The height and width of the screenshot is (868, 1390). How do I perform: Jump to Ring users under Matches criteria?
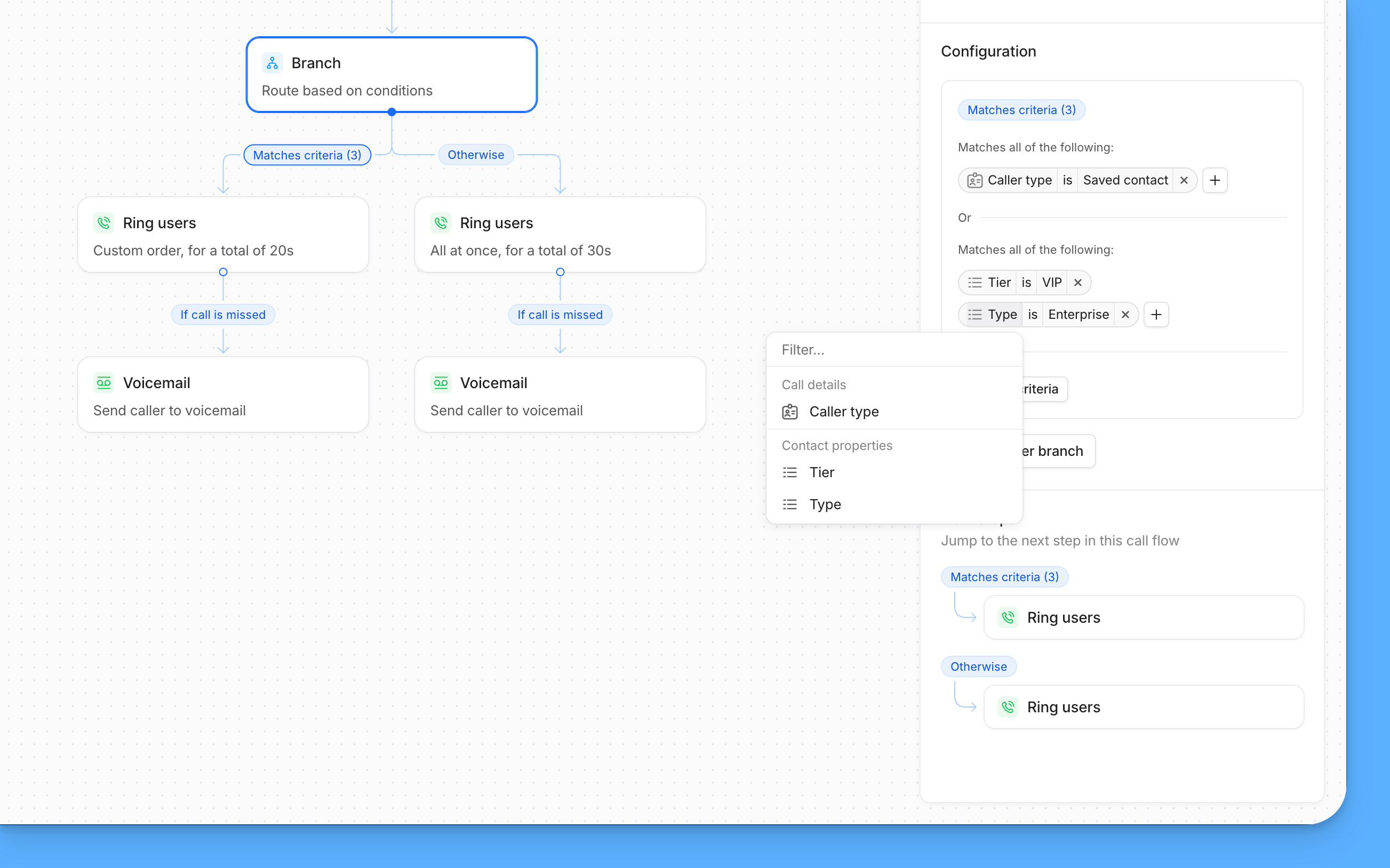pyautogui.click(x=1144, y=618)
